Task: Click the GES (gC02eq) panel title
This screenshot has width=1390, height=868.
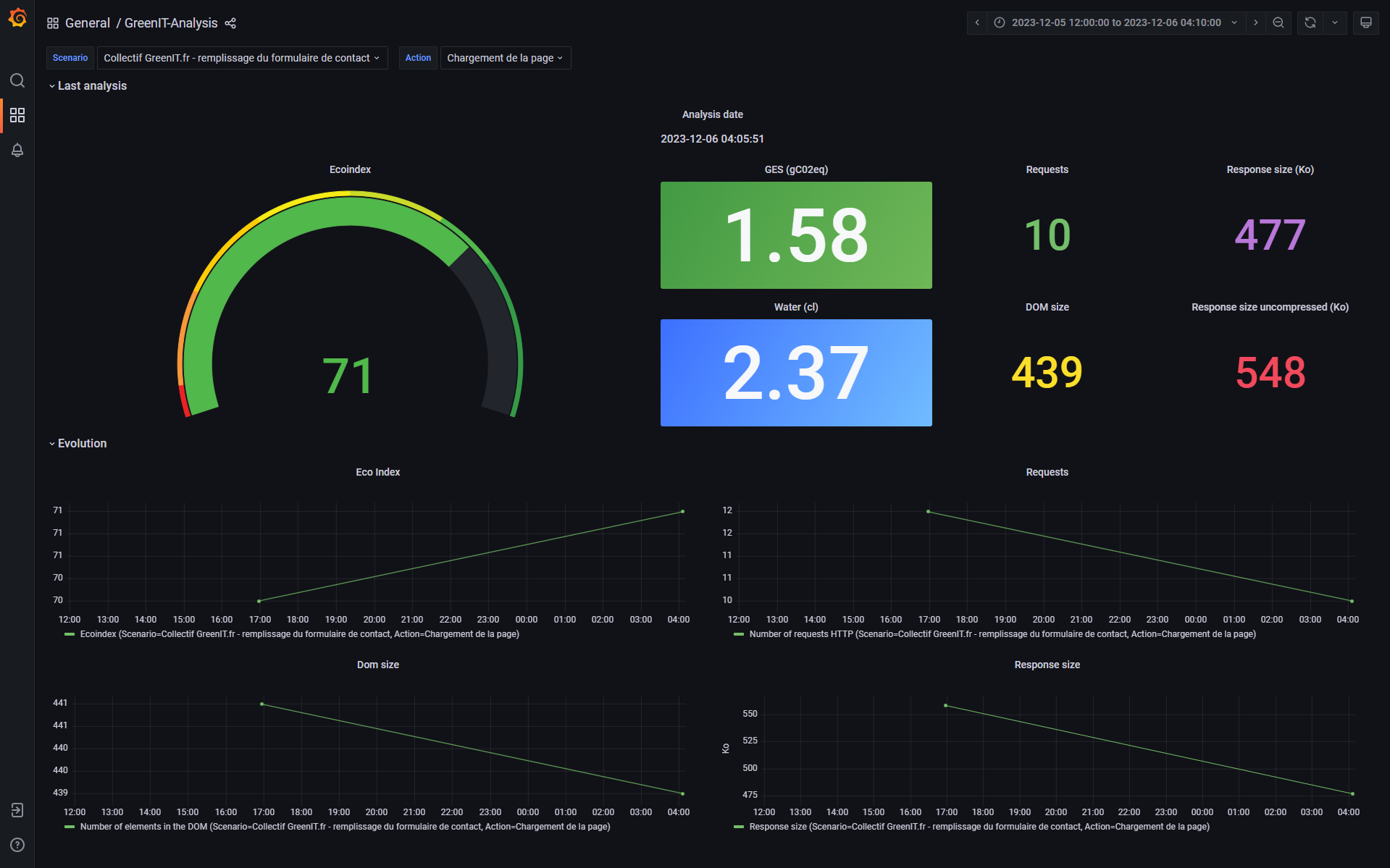Action: pyautogui.click(x=796, y=169)
